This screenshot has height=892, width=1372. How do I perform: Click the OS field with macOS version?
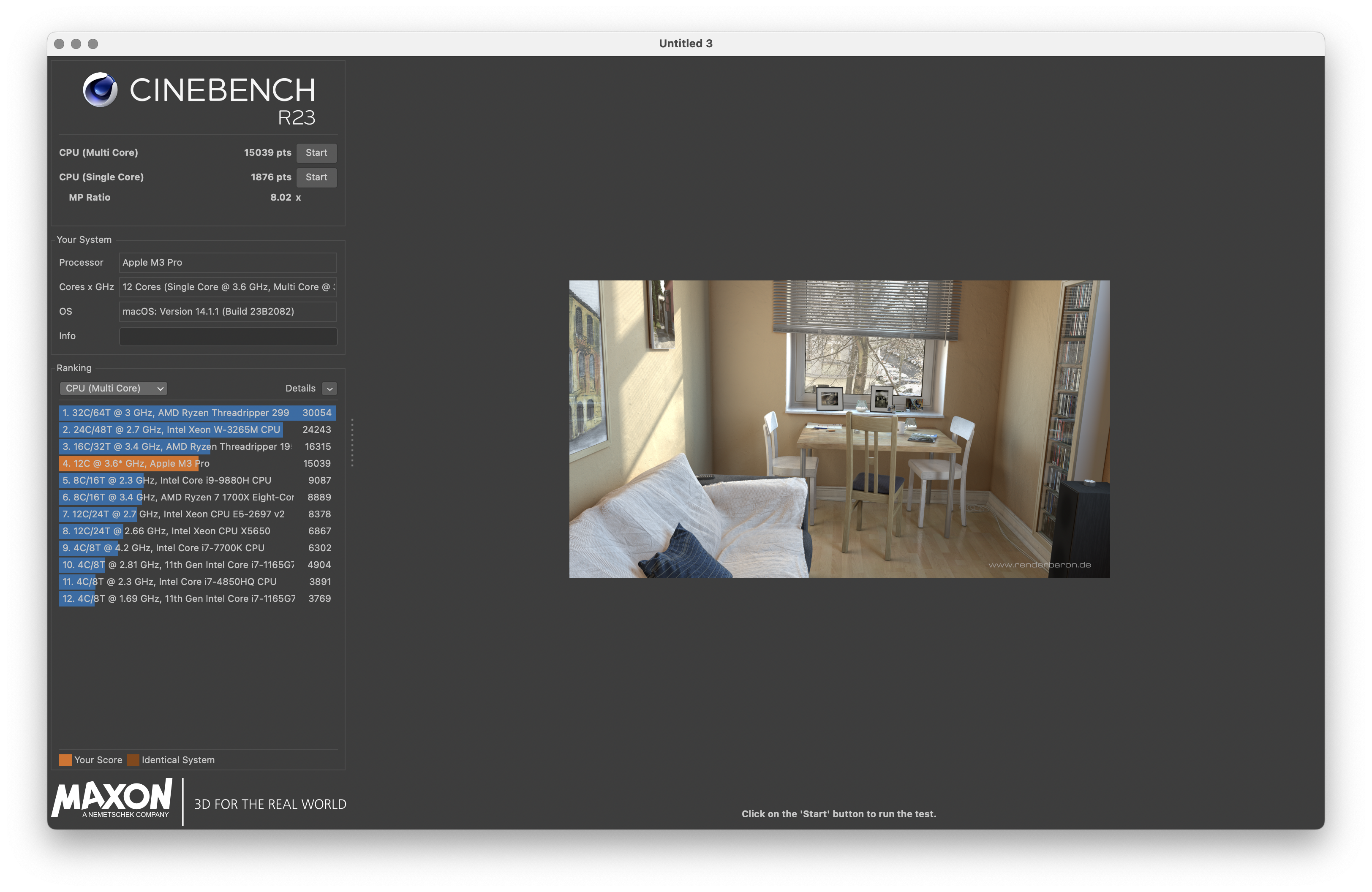[x=228, y=312]
